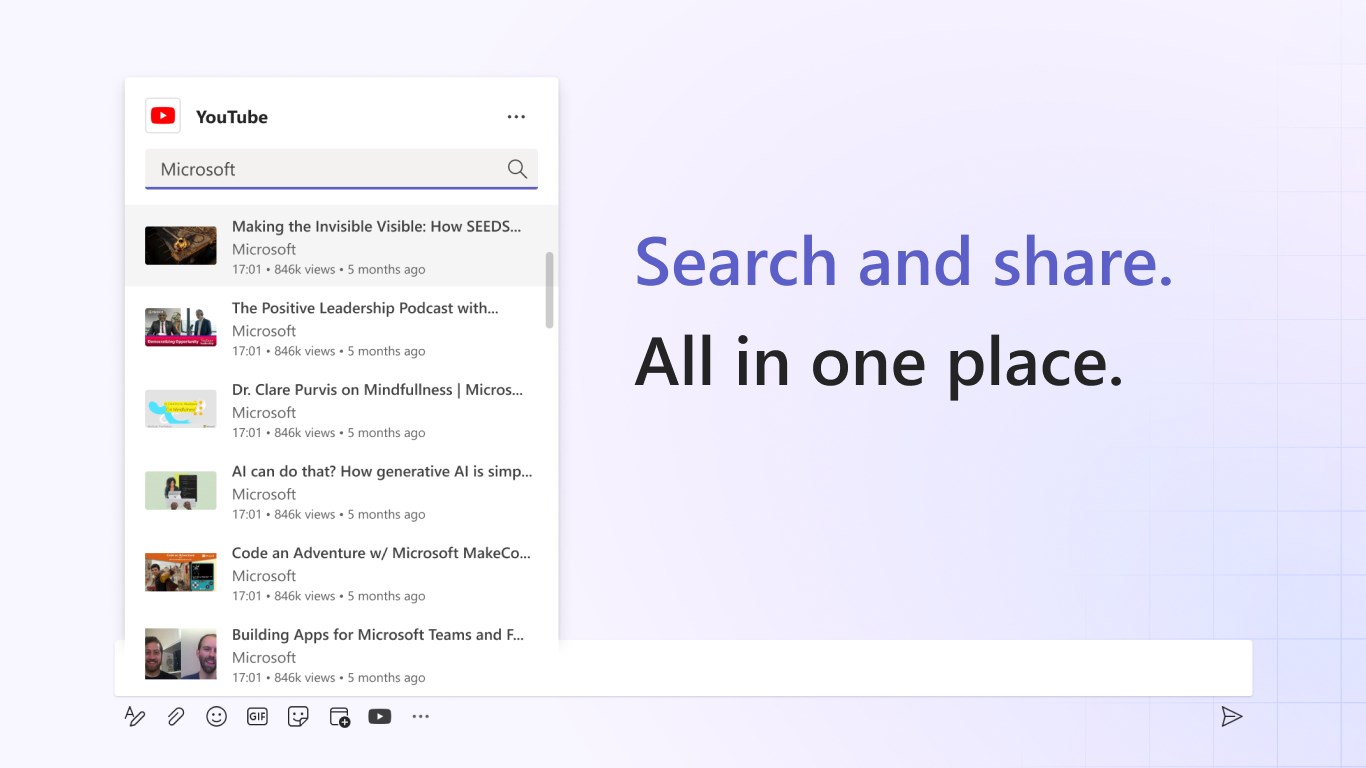
Task: Open the Format text tool in compose toolbar
Action: point(135,716)
